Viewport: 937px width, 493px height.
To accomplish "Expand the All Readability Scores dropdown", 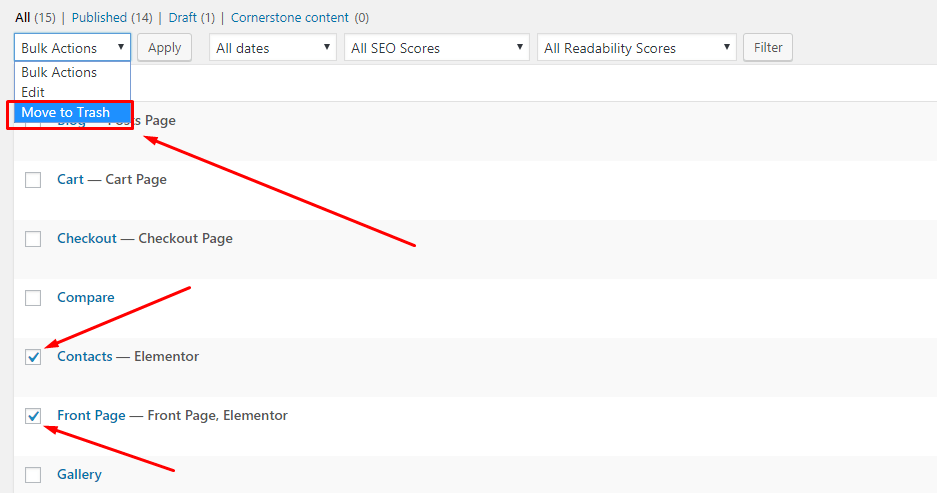I will [x=636, y=47].
